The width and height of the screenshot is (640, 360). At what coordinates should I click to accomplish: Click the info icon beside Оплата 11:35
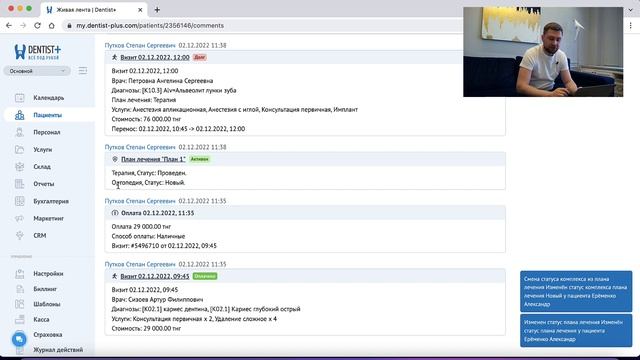[115, 213]
